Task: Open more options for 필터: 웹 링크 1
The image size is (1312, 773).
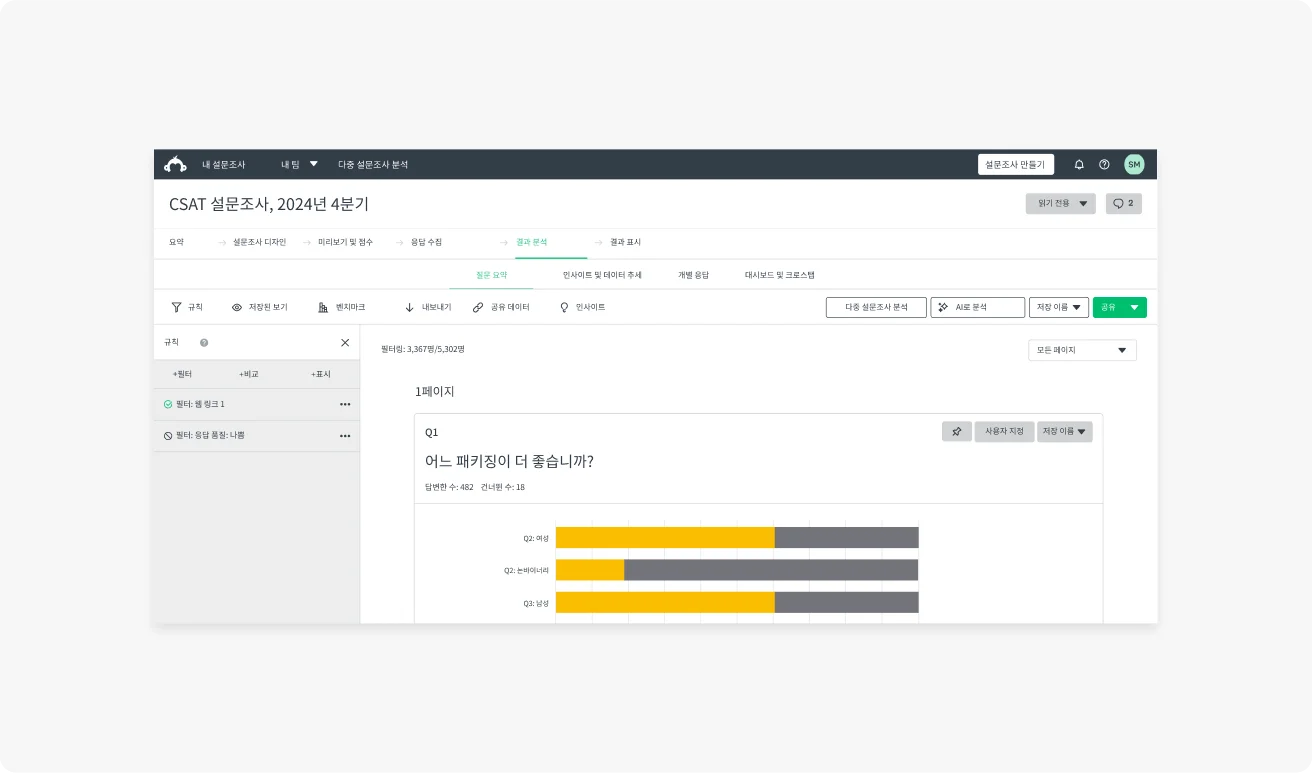Action: point(345,404)
